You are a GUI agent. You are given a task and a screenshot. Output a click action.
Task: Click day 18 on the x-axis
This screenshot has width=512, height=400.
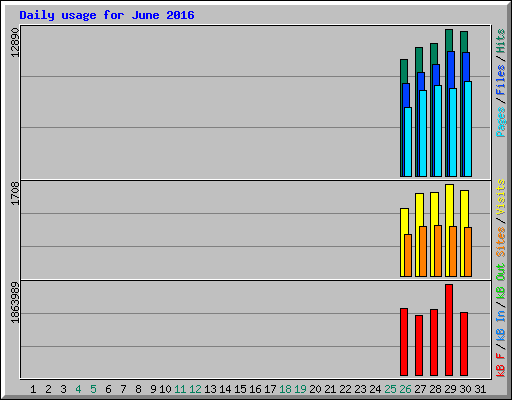click(x=285, y=389)
